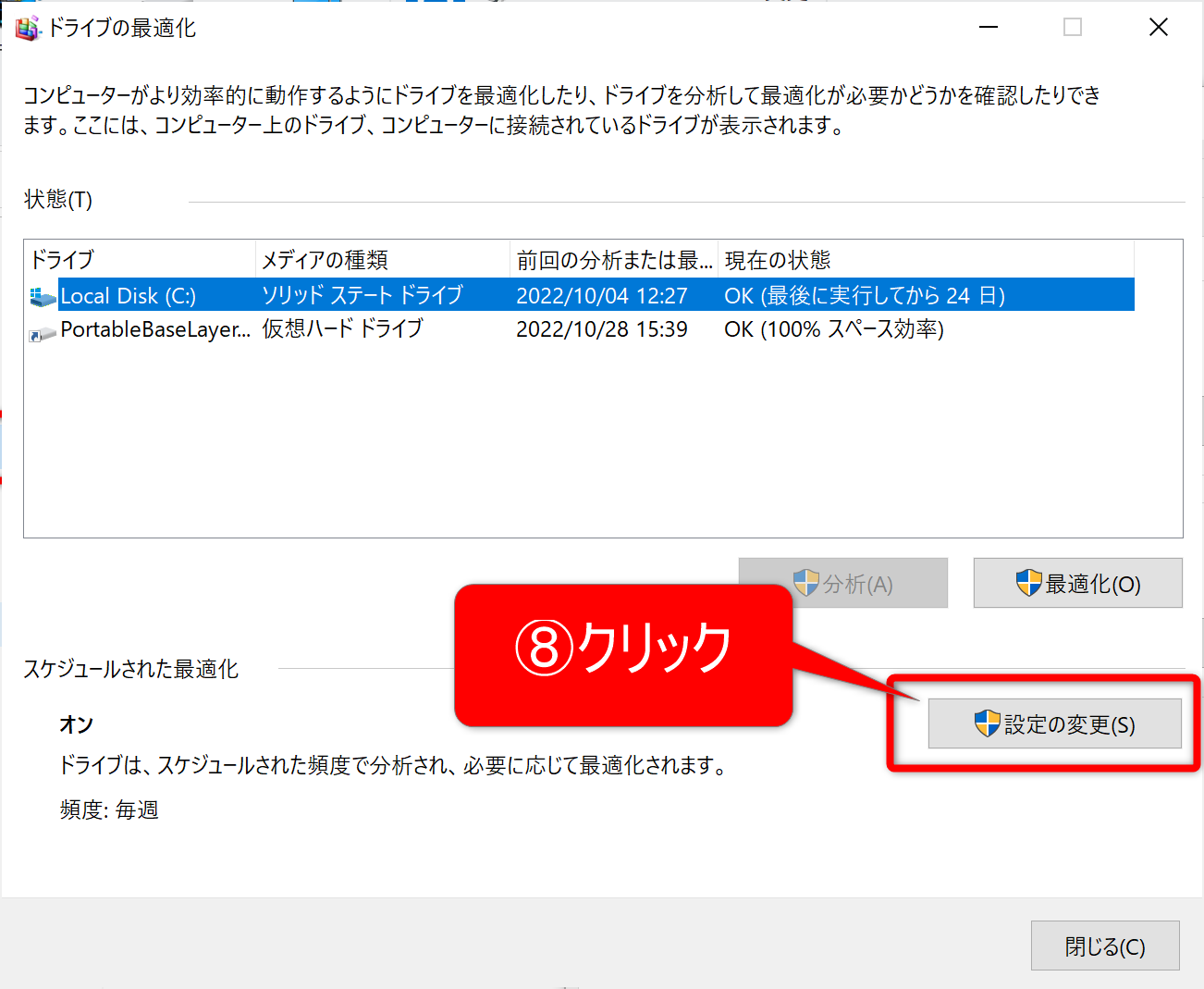The height and width of the screenshot is (989, 1204).
Task: Close the window using the X button
Action: [x=1158, y=28]
